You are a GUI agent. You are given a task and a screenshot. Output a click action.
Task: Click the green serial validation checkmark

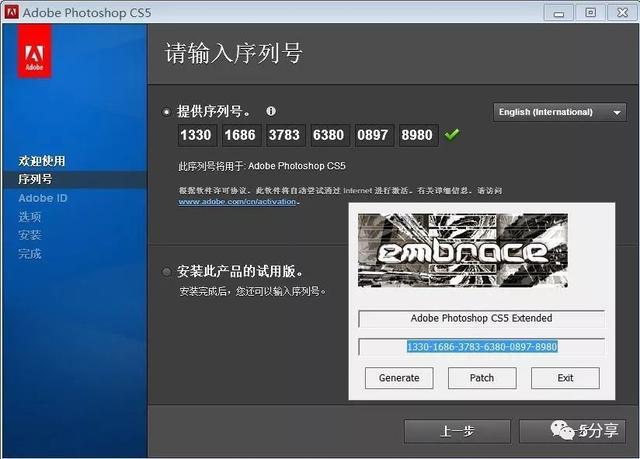pyautogui.click(x=452, y=134)
